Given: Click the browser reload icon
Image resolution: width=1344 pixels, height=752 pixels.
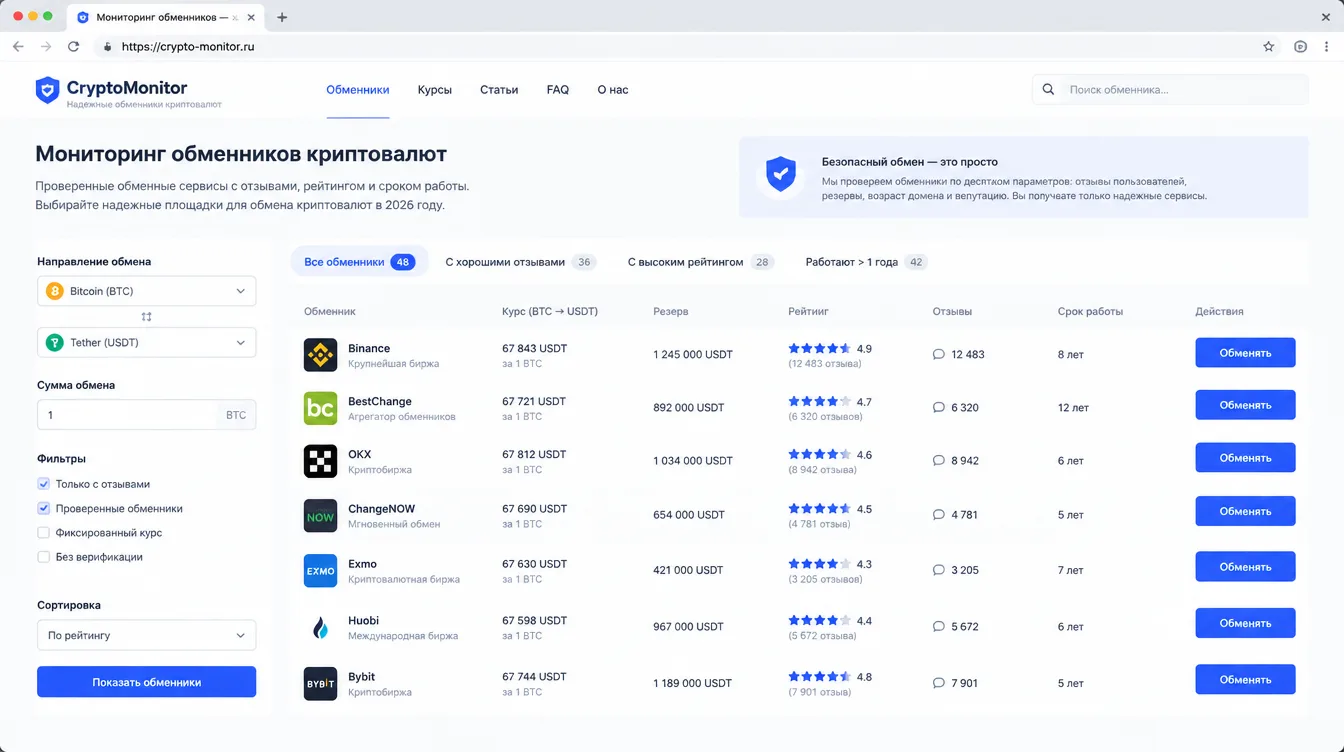Looking at the screenshot, I should click(73, 46).
